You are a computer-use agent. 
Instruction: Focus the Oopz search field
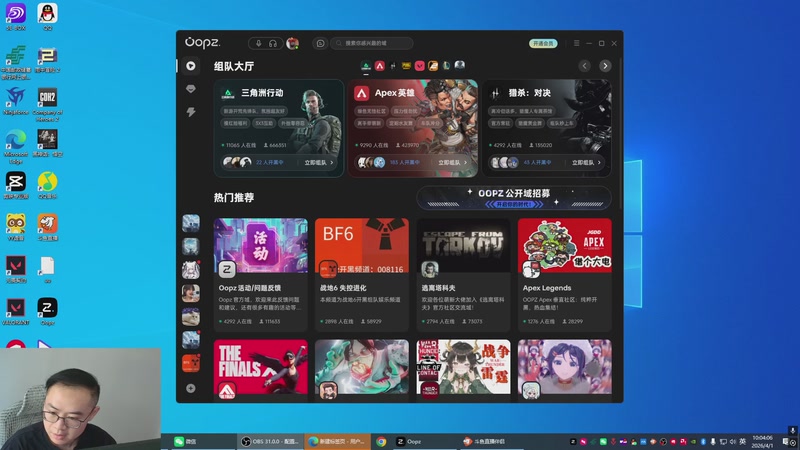pos(372,43)
